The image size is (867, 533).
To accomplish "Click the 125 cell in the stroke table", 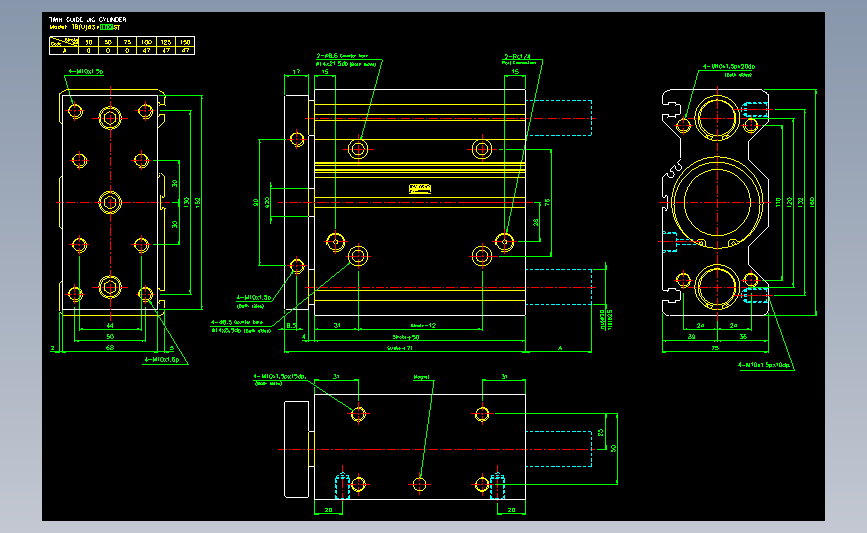I will coord(165,42).
